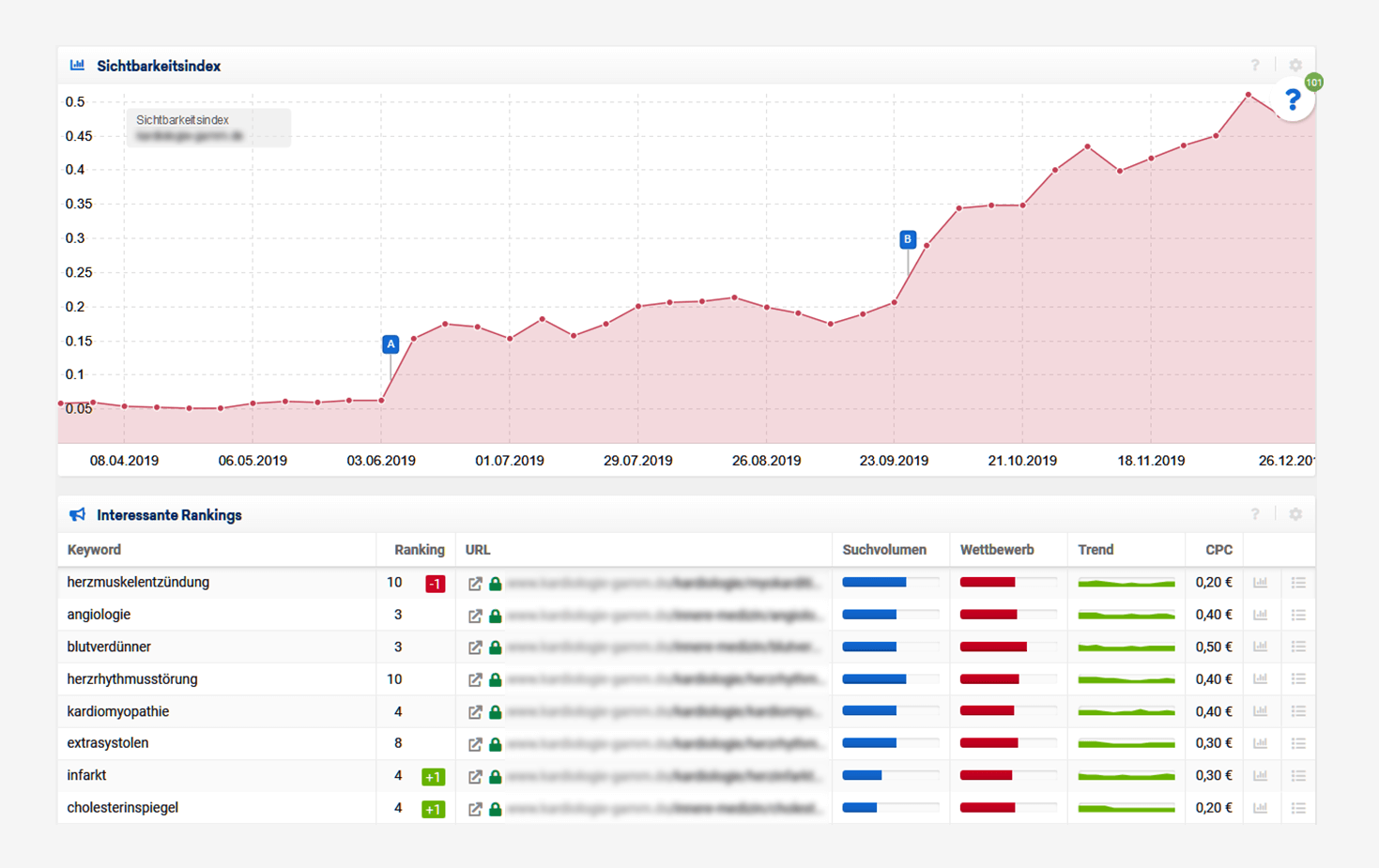This screenshot has height=868, width=1379.
Task: Click chart icon in extrasystolen row
Action: 1261,743
